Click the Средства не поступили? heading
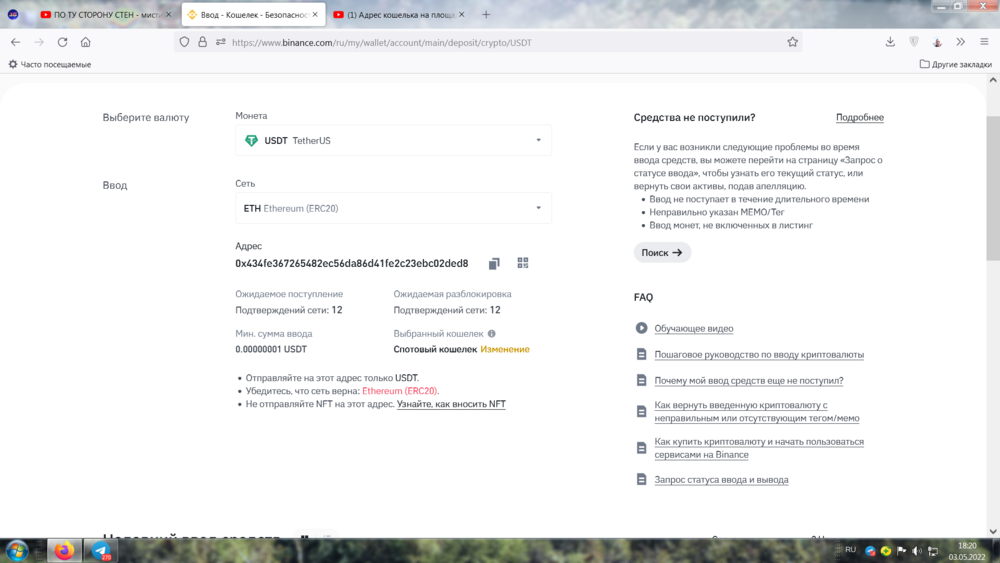1000x563 pixels. (694, 117)
